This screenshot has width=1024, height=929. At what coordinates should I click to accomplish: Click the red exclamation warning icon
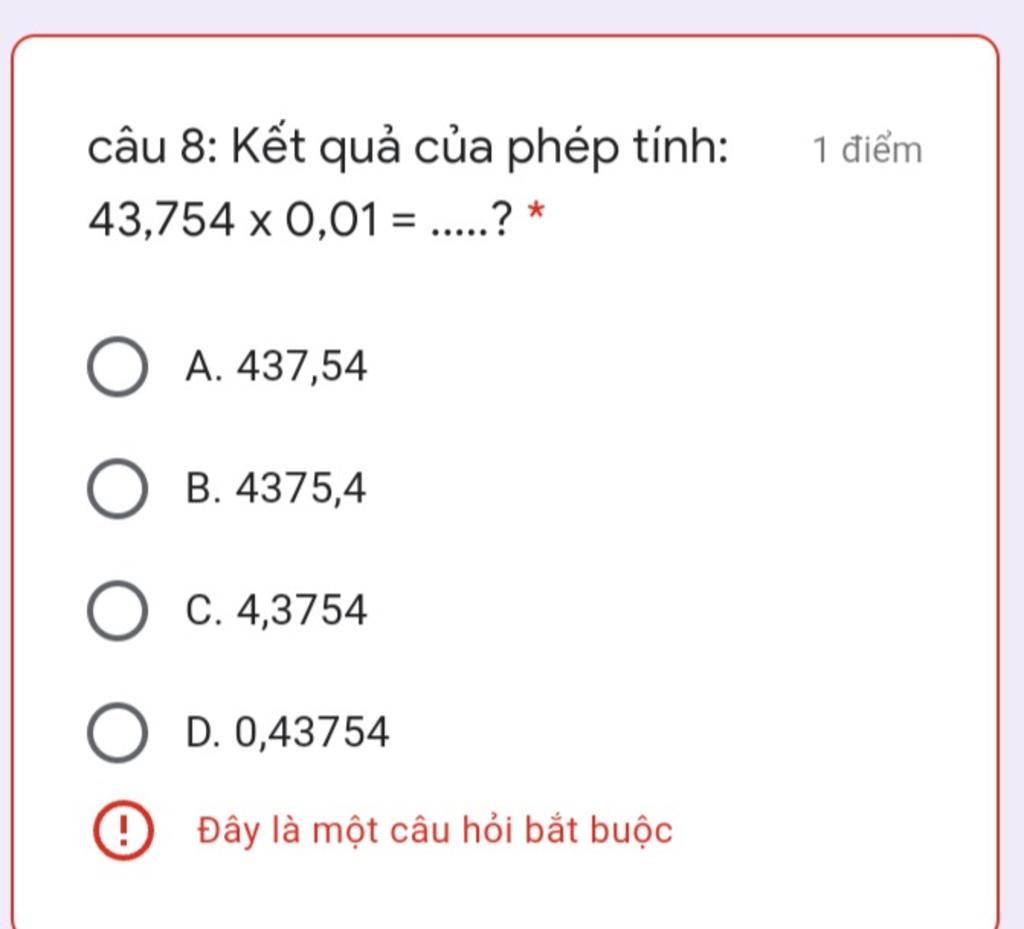(123, 830)
